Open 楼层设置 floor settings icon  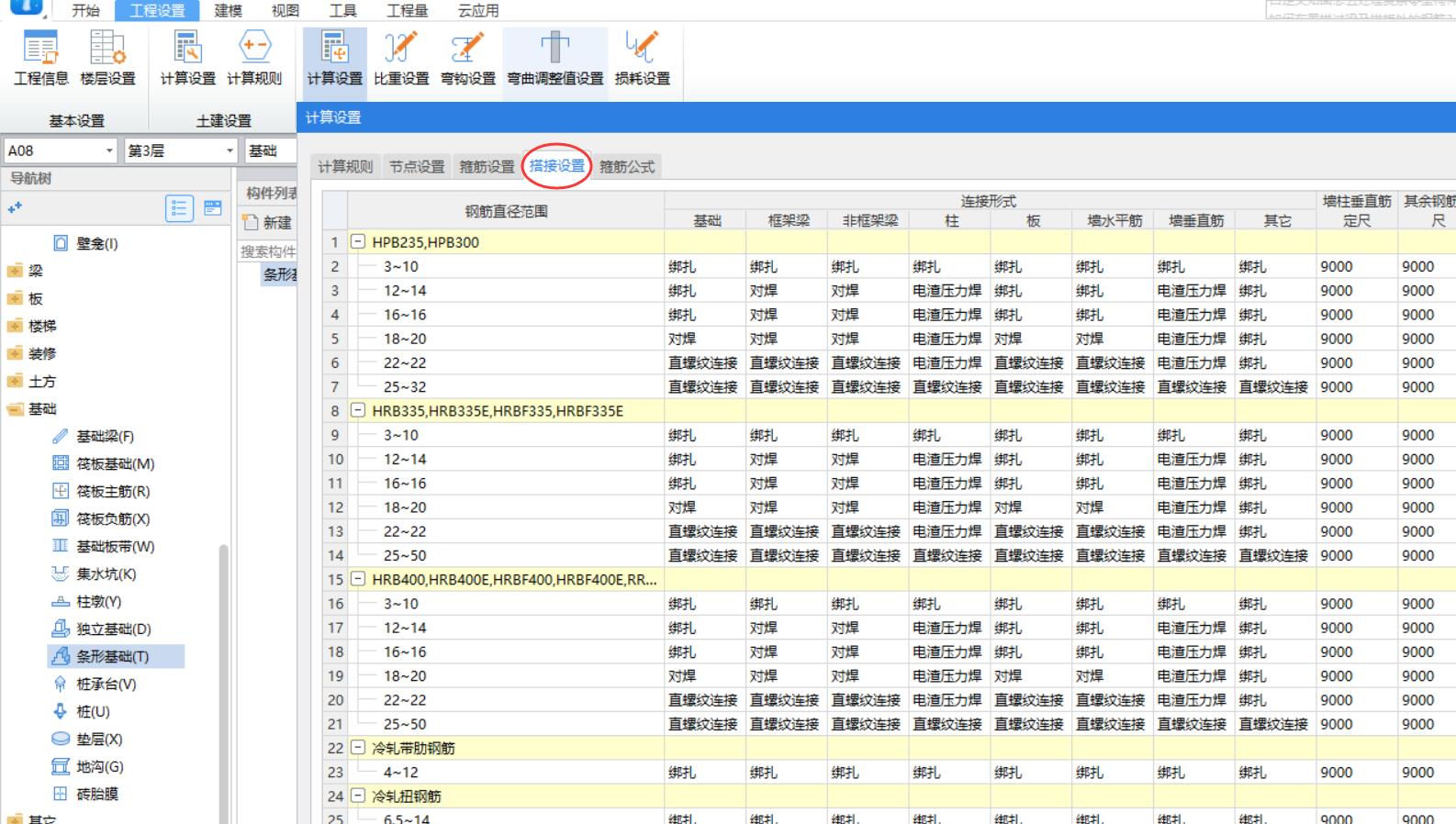(107, 59)
